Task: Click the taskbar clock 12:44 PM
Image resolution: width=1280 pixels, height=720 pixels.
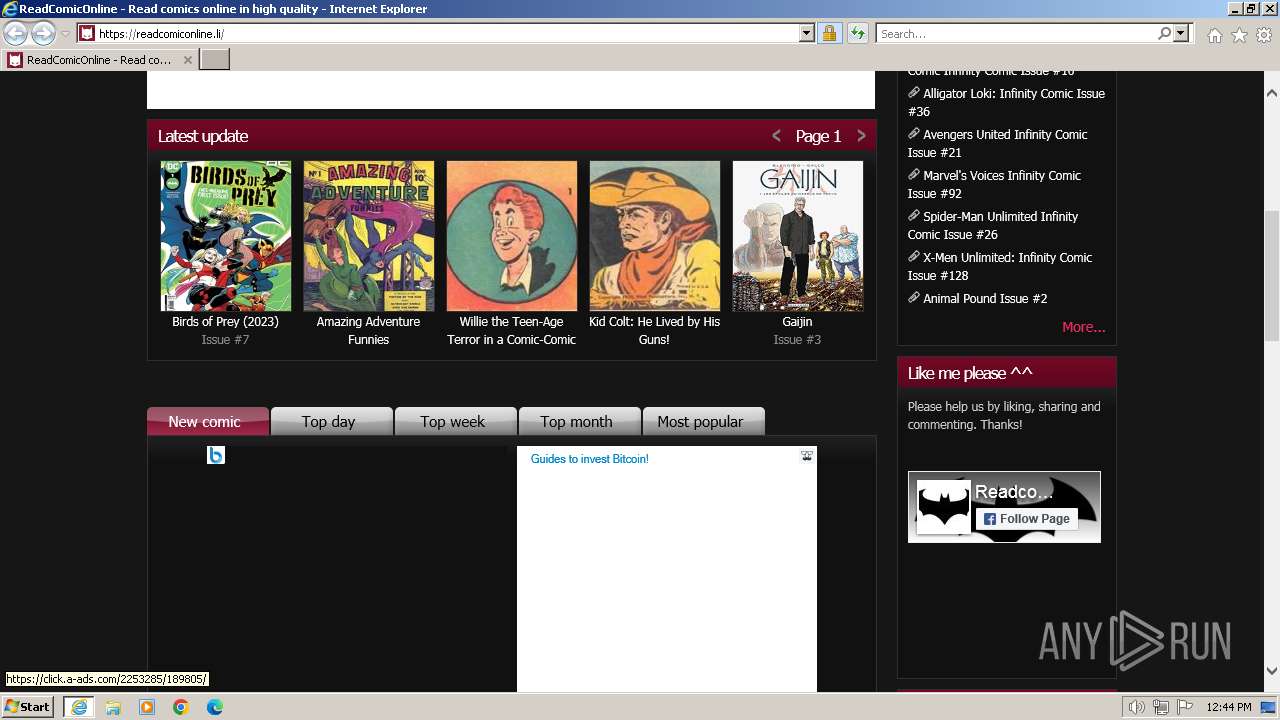Action: (1229, 707)
